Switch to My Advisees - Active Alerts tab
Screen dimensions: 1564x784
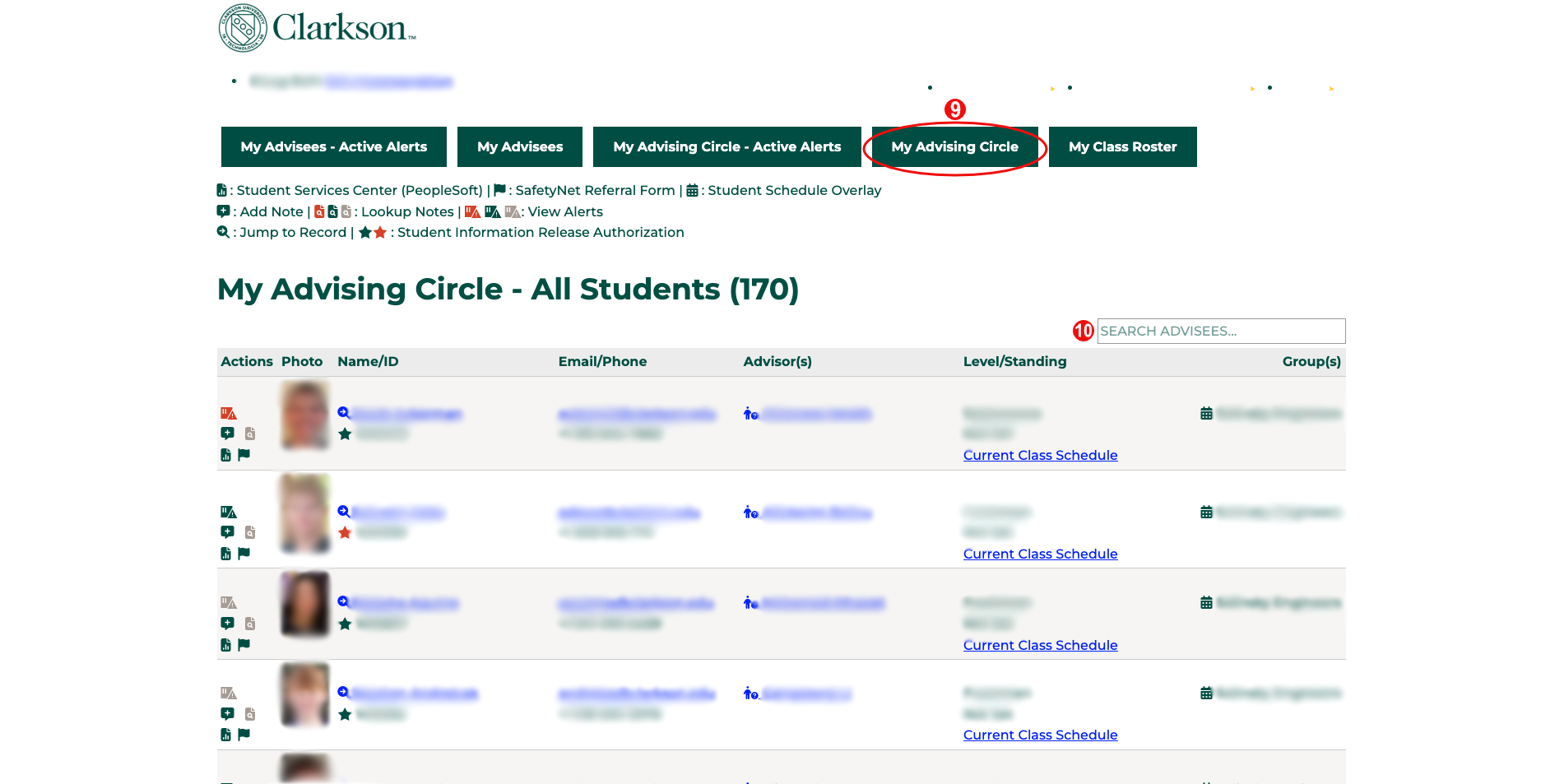[x=333, y=146]
